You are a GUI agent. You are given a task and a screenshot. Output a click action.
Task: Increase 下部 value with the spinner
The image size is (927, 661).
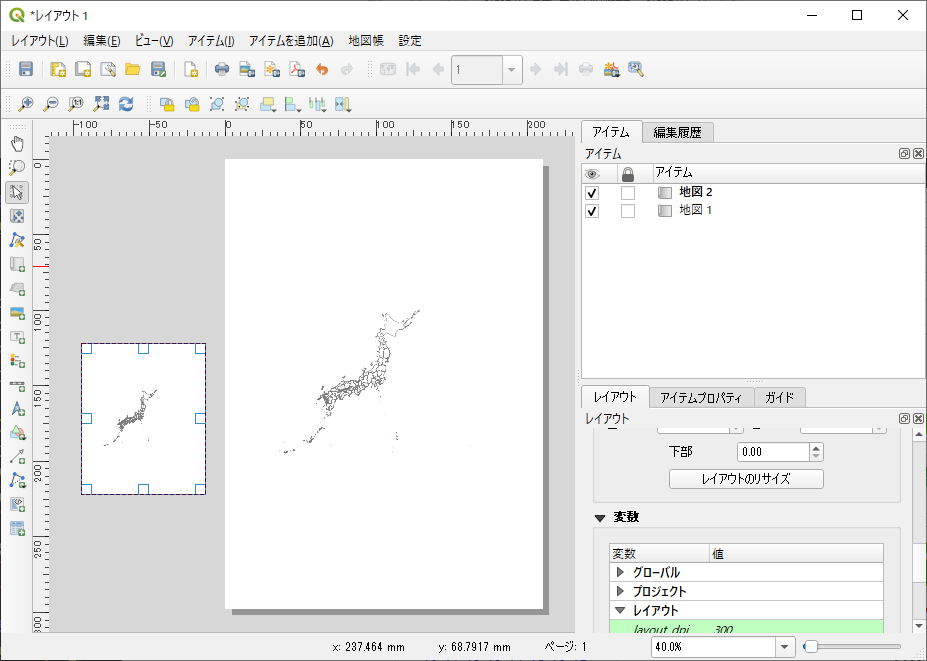point(816,447)
